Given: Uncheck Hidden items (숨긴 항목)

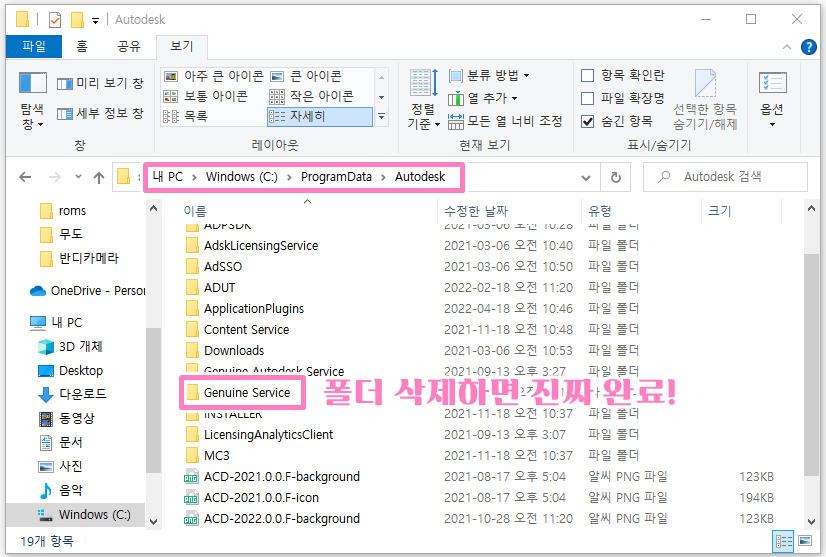Looking at the screenshot, I should click(x=617, y=122).
